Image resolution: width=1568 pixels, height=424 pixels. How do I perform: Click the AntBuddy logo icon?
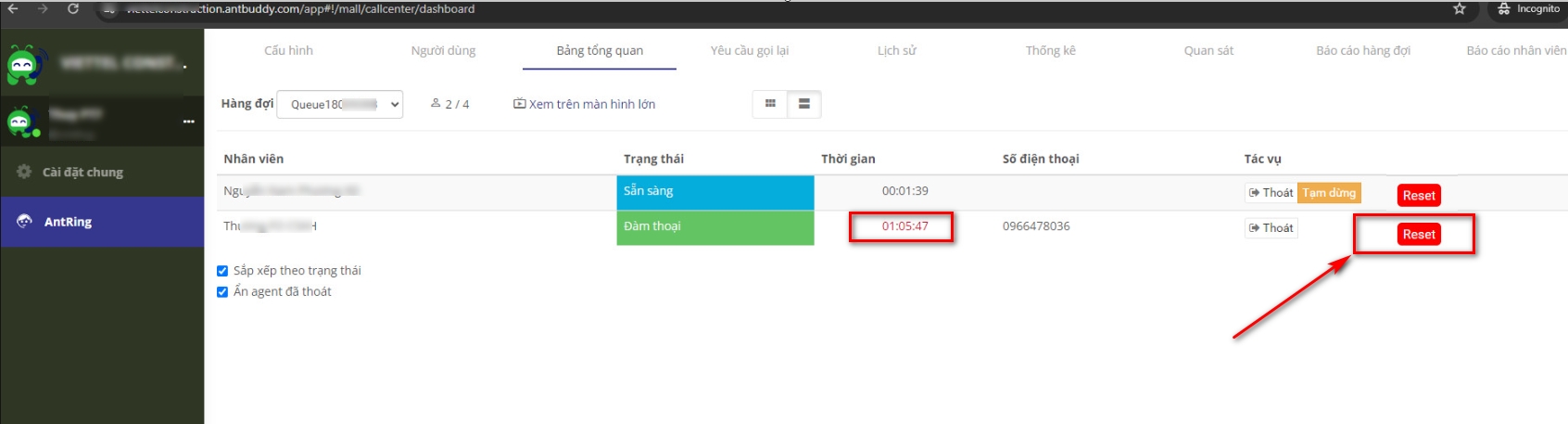pyautogui.click(x=24, y=64)
